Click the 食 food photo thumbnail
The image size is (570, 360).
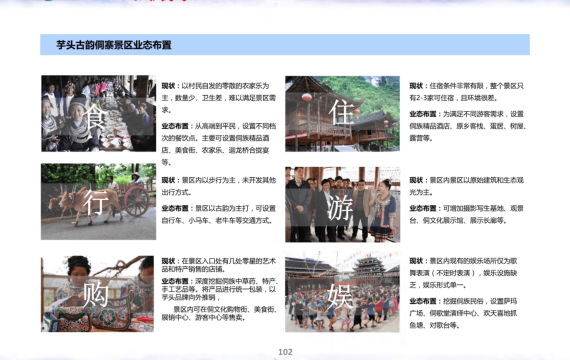tap(99, 113)
